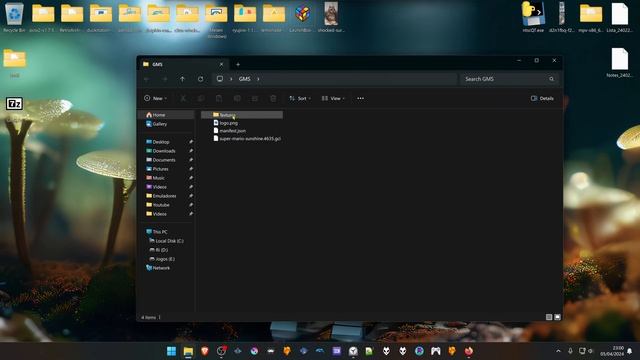Image resolution: width=640 pixels, height=360 pixels.
Task: Open the Sort dropdown
Action: (300, 98)
